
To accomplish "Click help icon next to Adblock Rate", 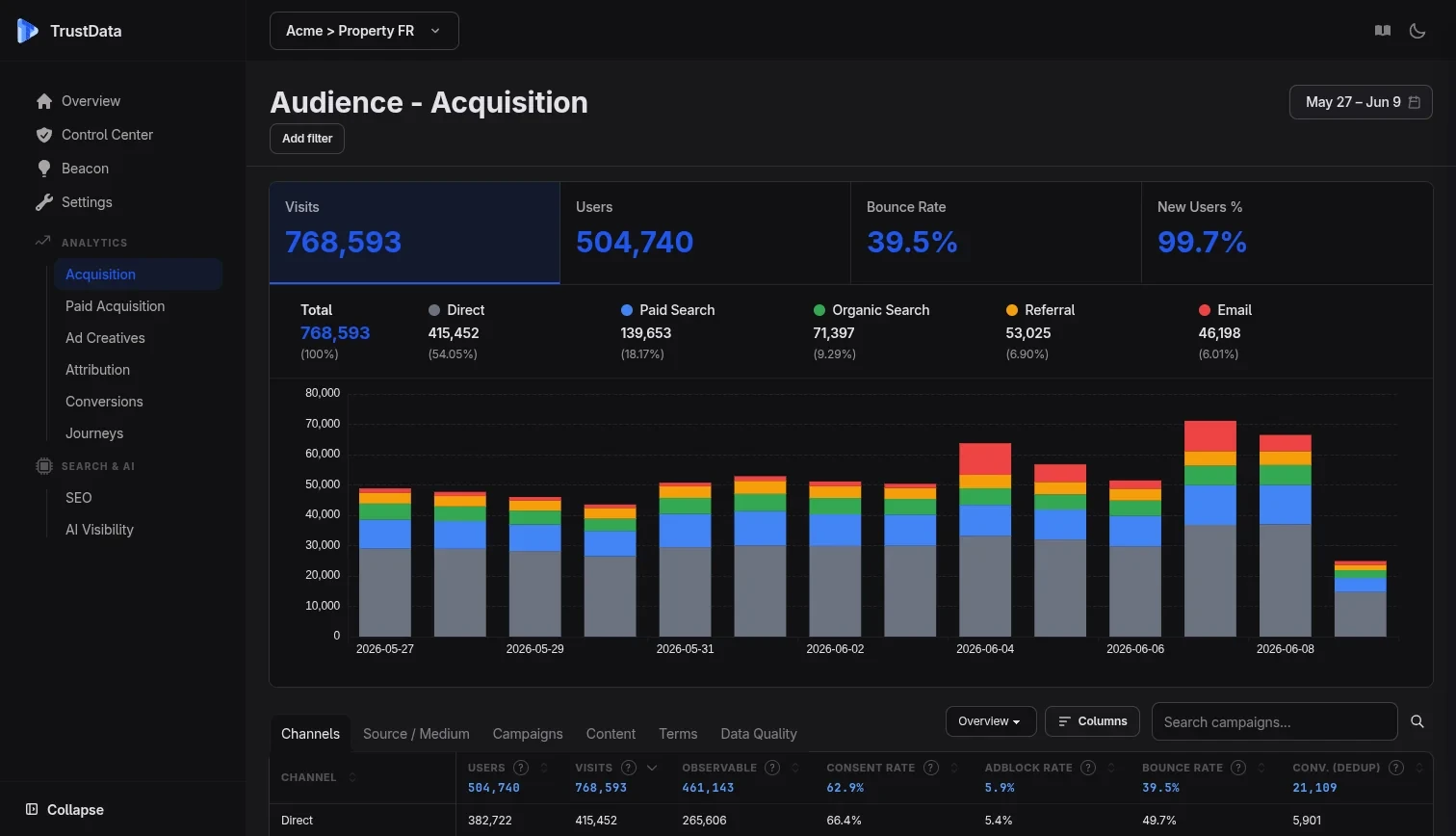I will [x=1088, y=768].
